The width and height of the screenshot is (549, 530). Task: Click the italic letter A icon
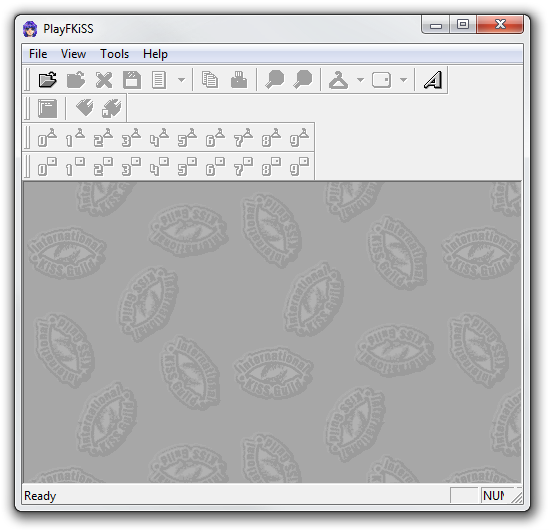click(433, 80)
